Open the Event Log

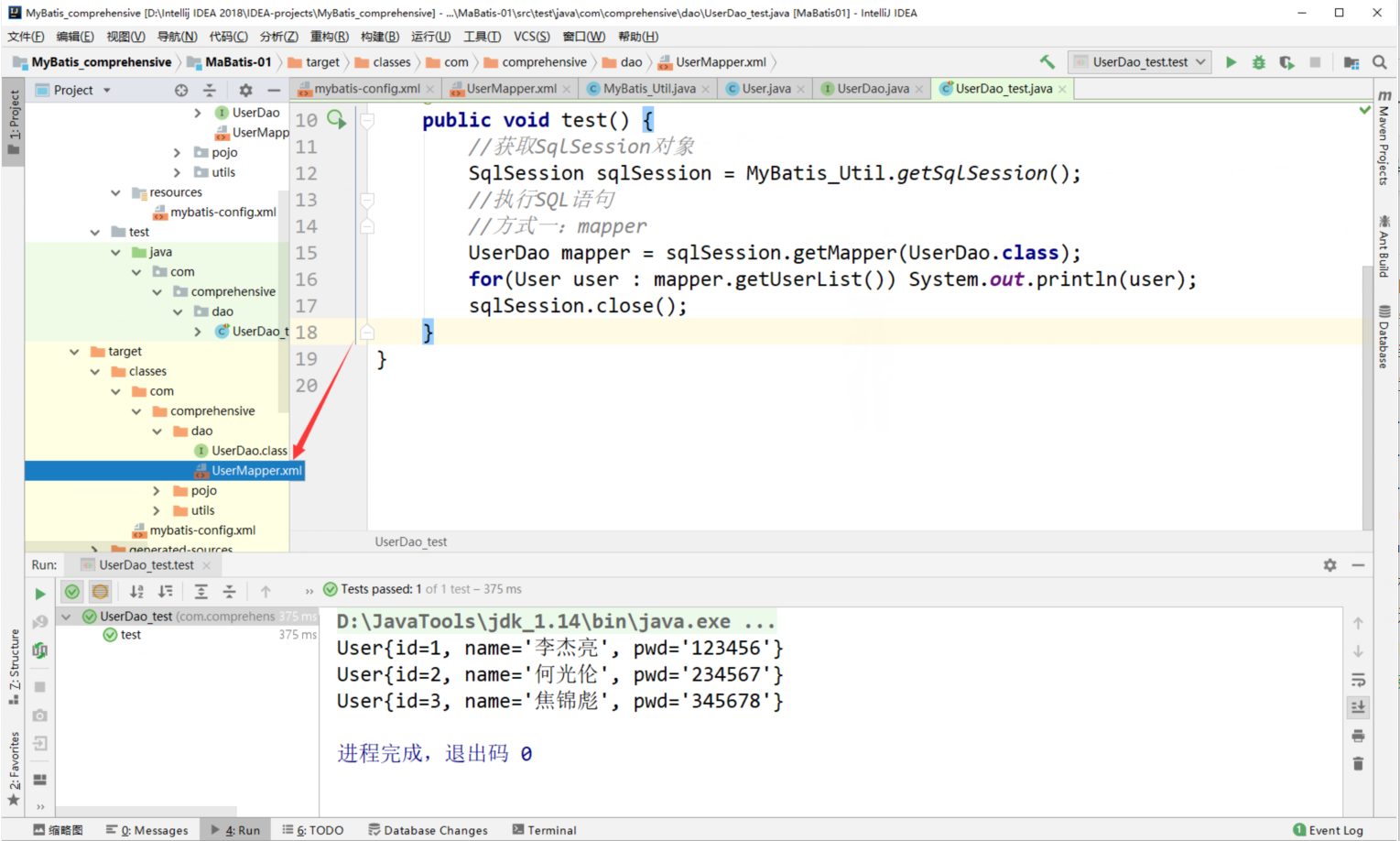[x=1328, y=830]
